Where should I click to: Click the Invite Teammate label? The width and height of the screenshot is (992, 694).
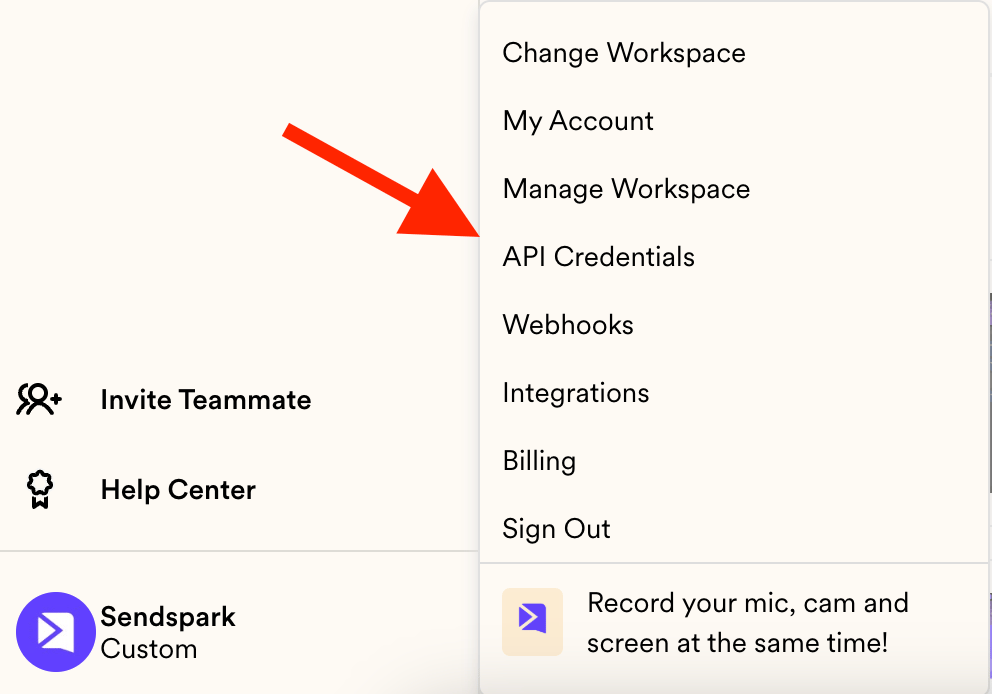click(206, 400)
